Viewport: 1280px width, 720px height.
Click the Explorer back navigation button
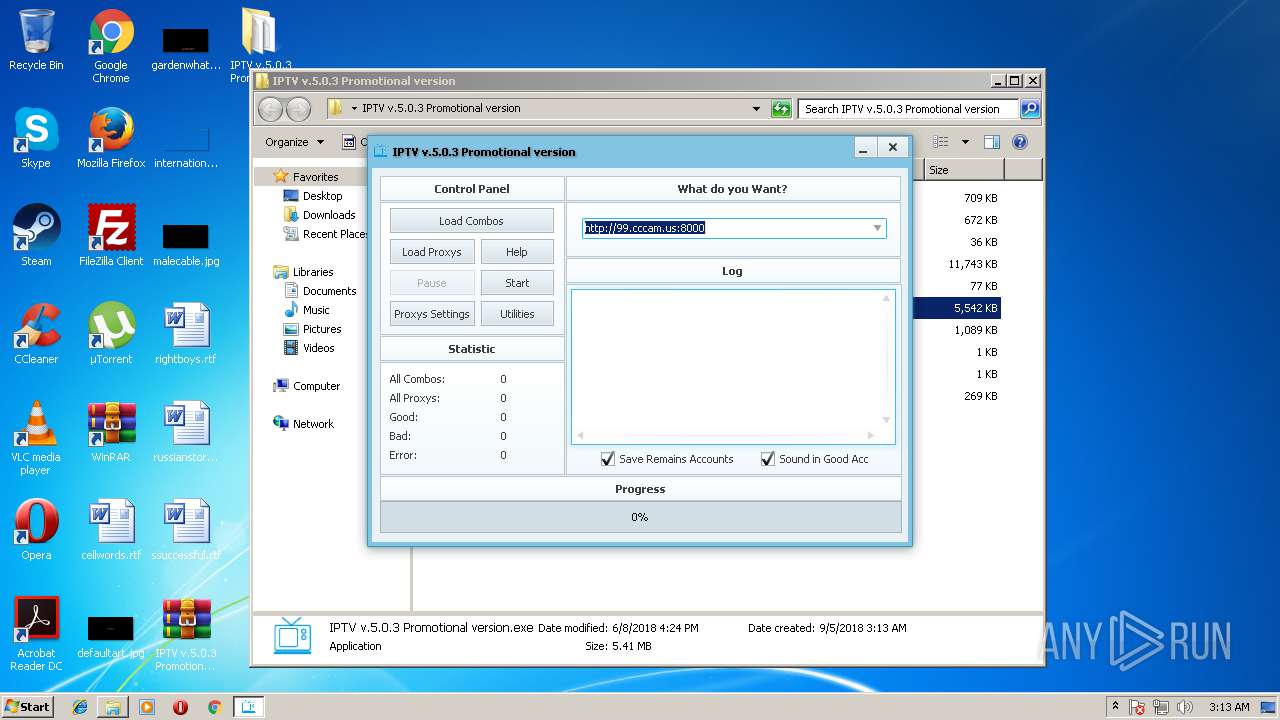click(x=271, y=109)
